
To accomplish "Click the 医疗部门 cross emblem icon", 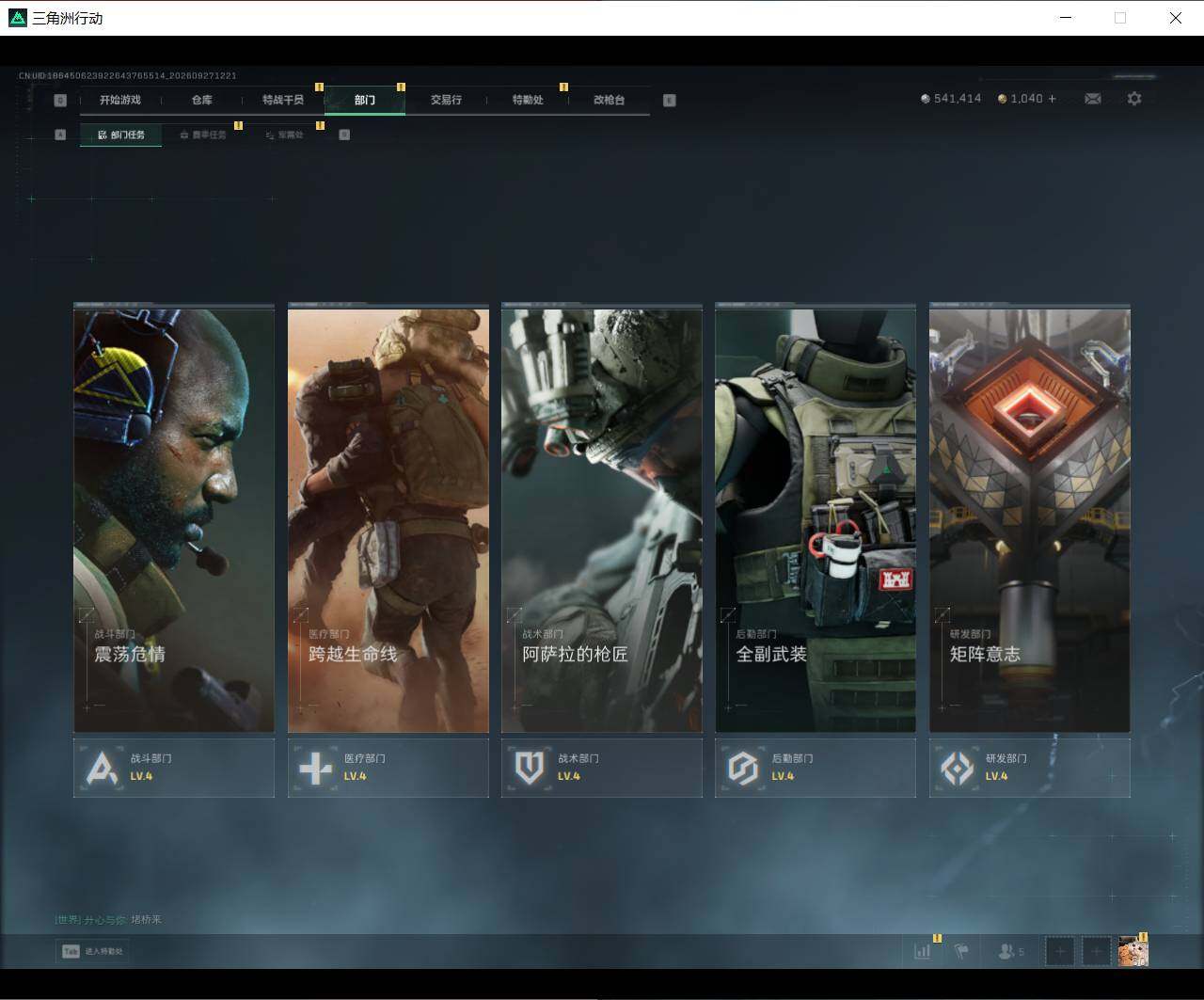I will pyautogui.click(x=315, y=769).
